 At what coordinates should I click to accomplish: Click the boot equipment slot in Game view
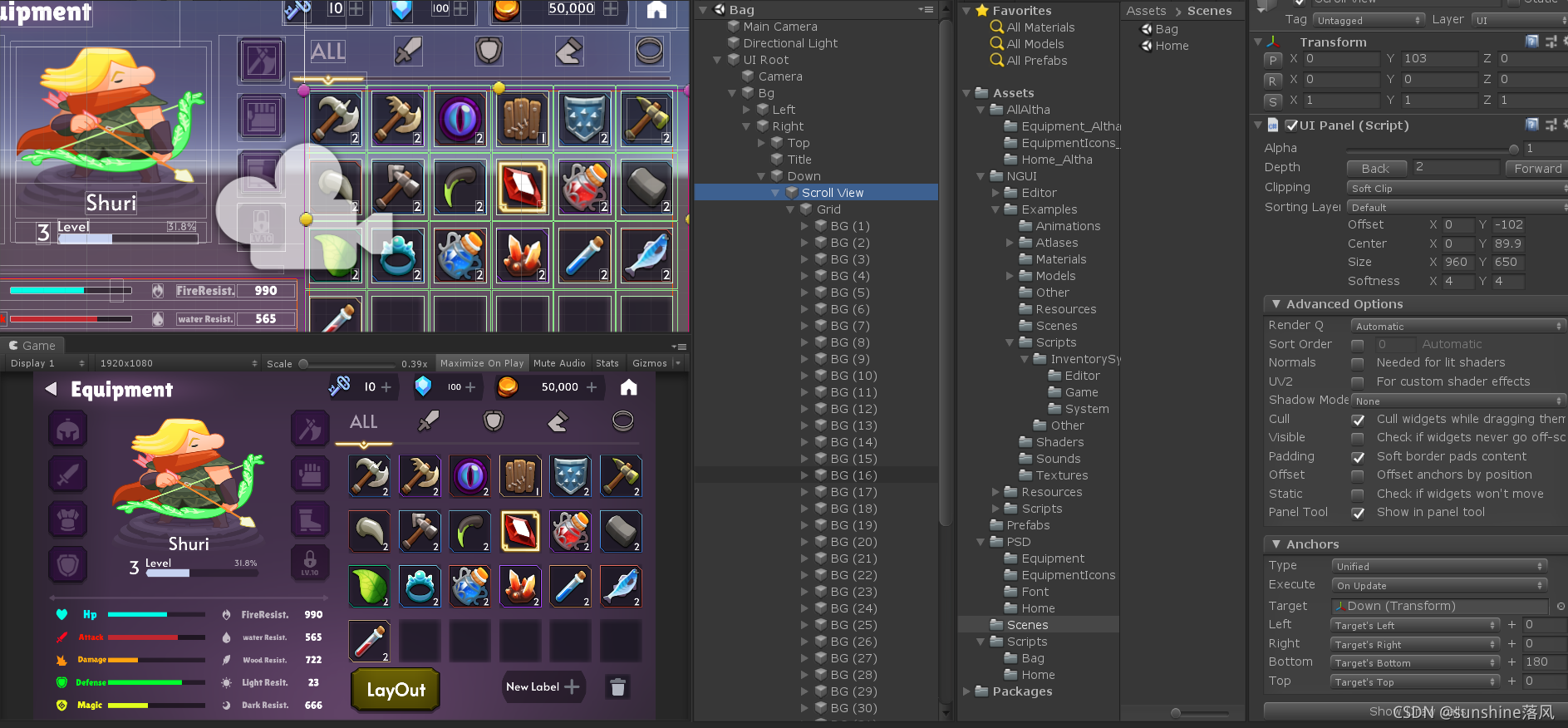310,519
